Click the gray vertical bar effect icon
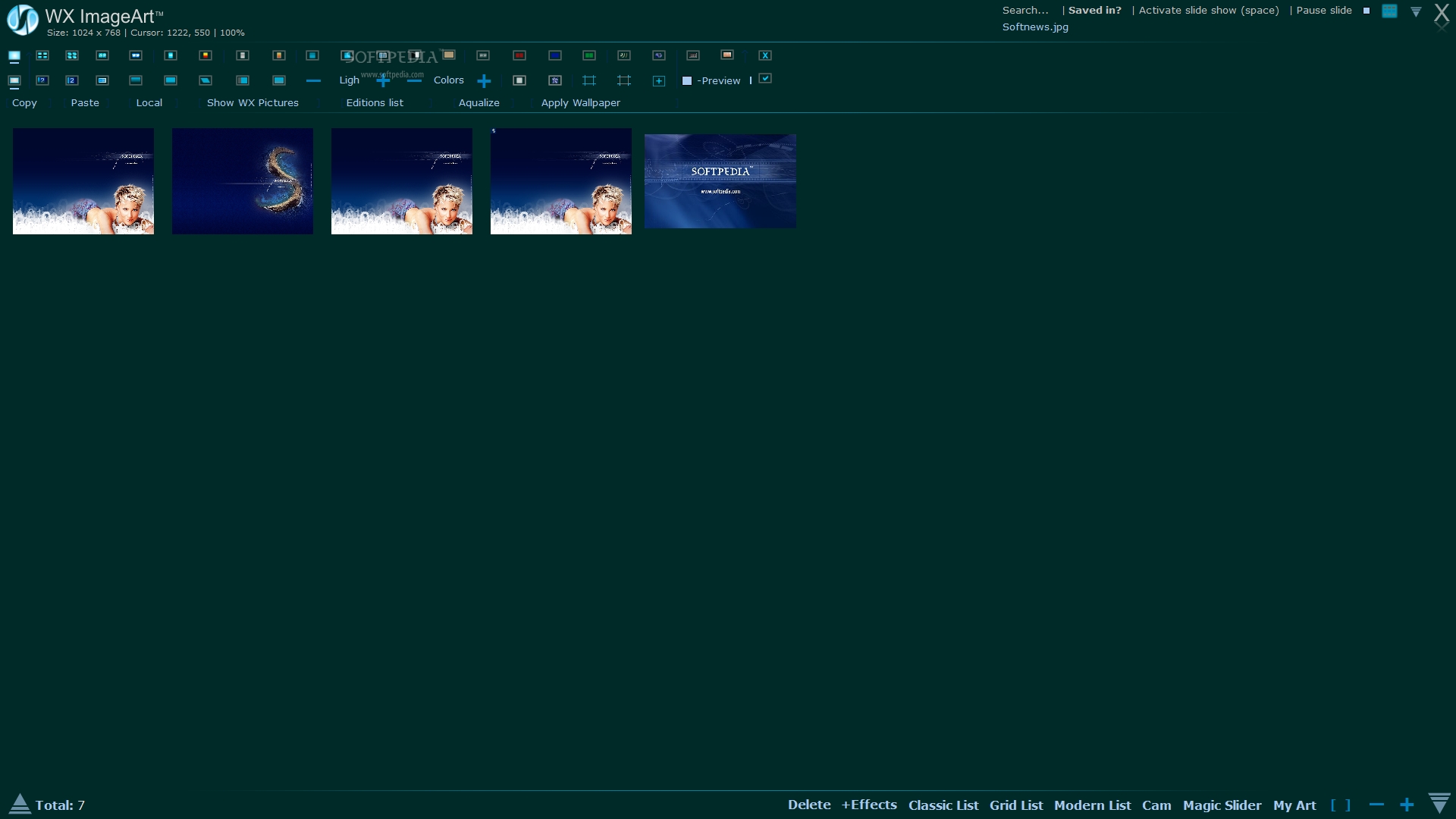The width and height of the screenshot is (1456, 819). [243, 55]
